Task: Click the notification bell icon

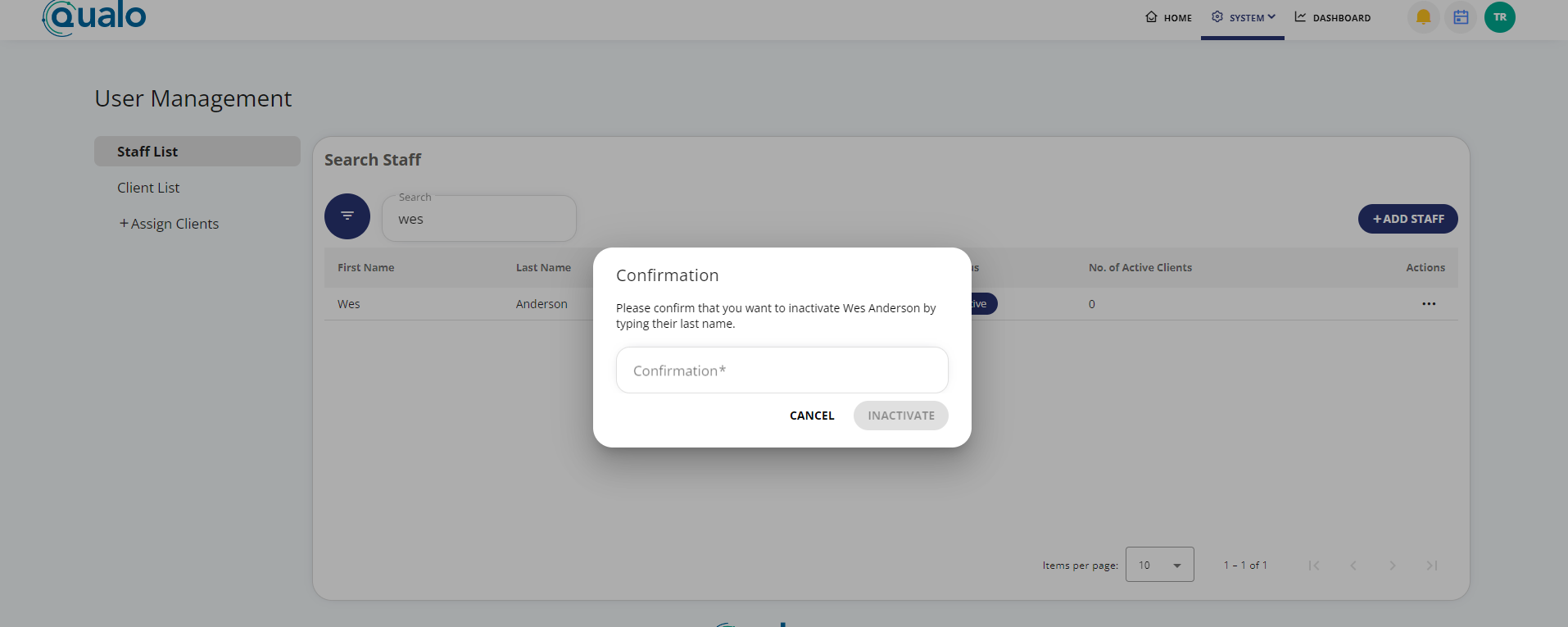Action: [1423, 17]
